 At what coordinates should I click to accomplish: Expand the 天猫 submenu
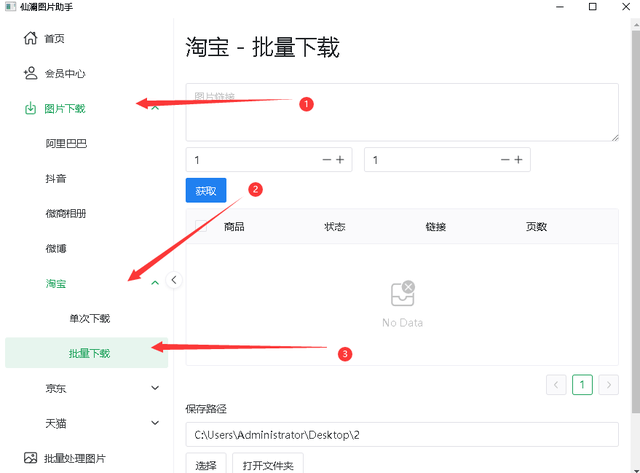pos(154,423)
